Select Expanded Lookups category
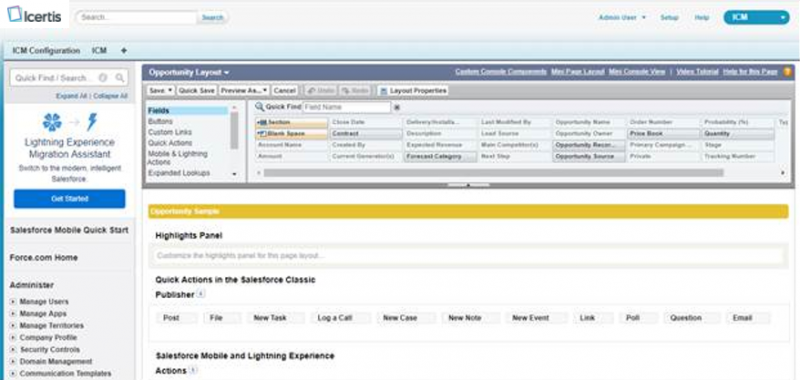Viewport: 800px width, 380px height. coord(179,173)
